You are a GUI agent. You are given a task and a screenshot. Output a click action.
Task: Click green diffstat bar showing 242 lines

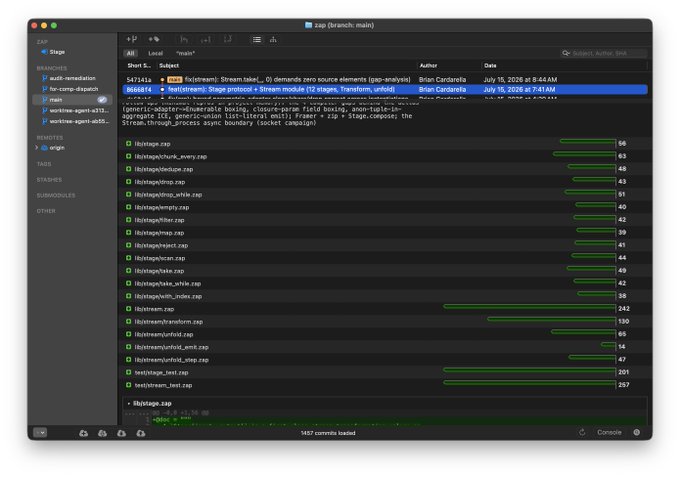click(x=529, y=307)
